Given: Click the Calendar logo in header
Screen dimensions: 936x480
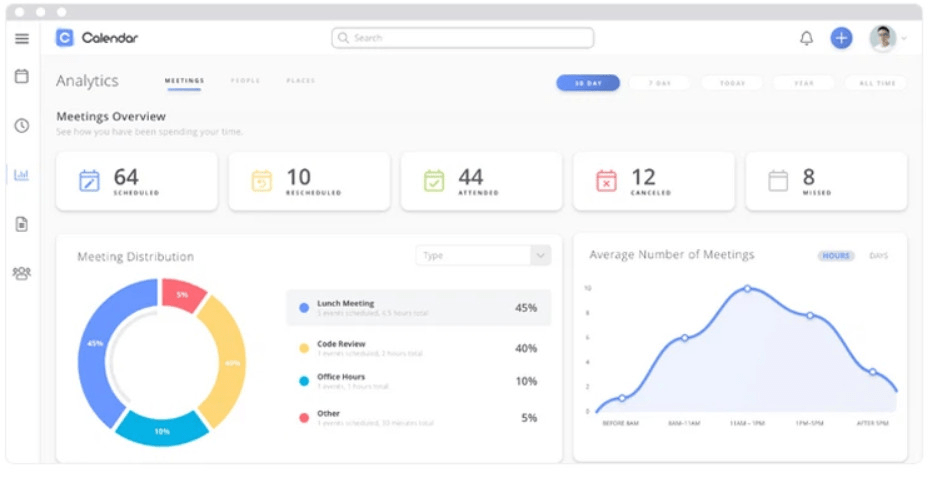Looking at the screenshot, I should click(x=97, y=38).
